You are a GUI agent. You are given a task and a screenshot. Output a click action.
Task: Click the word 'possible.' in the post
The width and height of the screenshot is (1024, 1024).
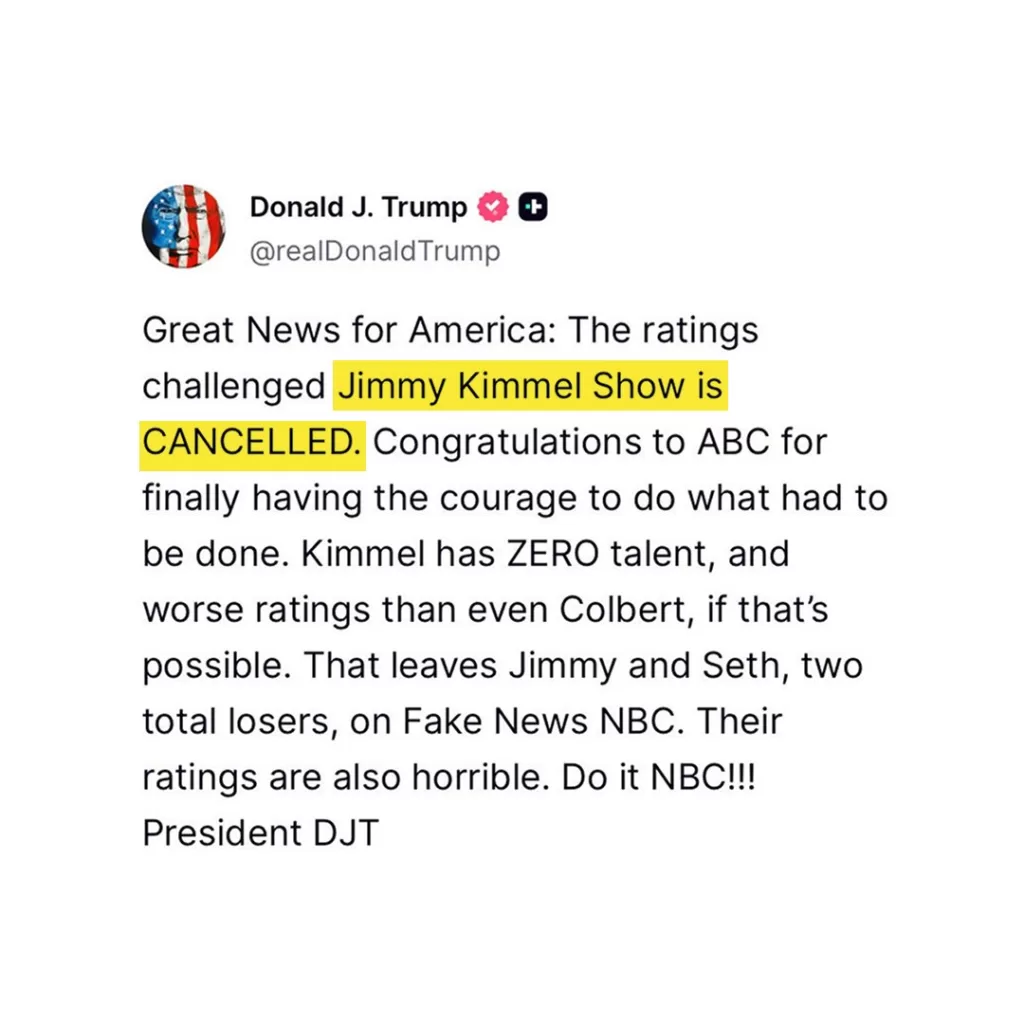point(212,665)
